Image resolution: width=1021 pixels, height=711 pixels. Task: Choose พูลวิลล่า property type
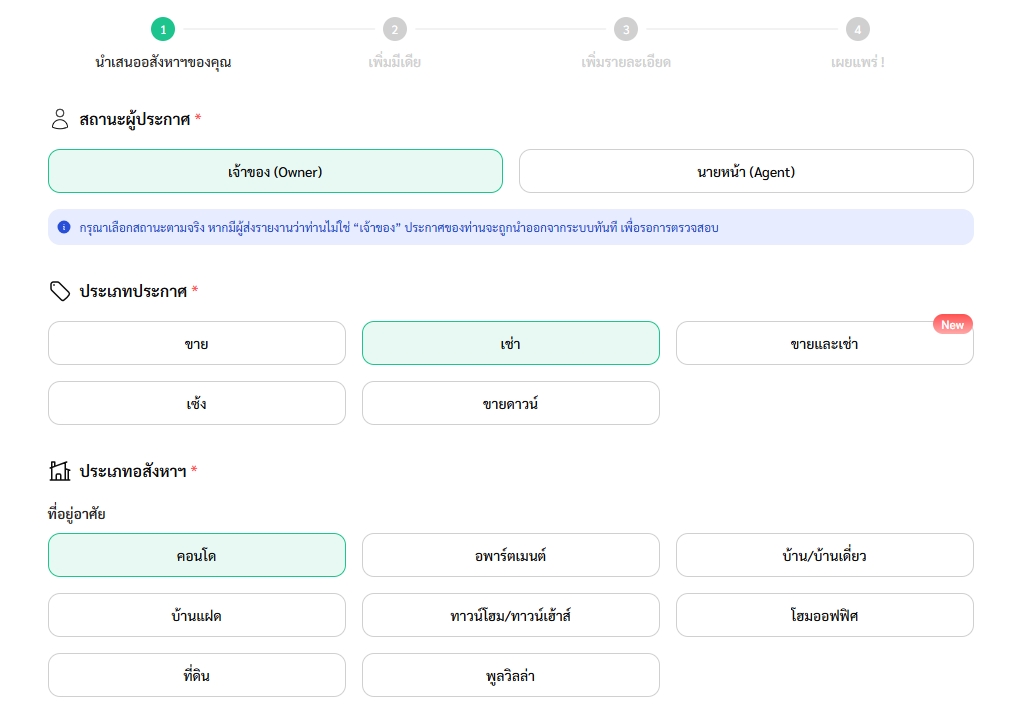[x=511, y=675]
